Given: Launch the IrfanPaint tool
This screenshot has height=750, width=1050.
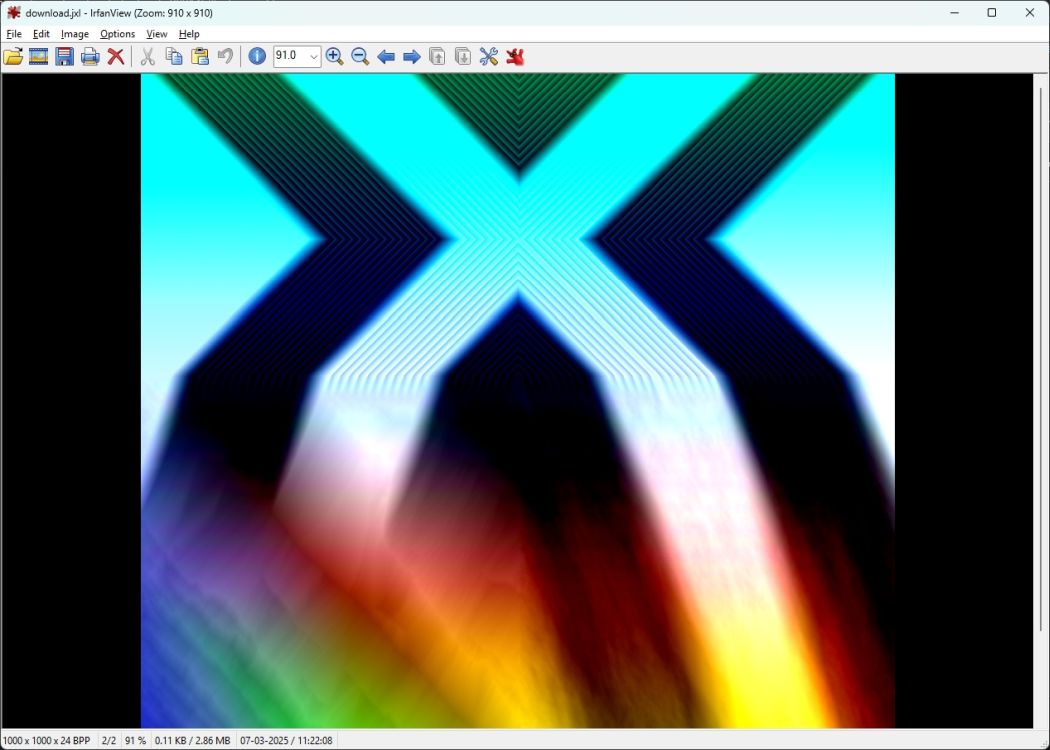Looking at the screenshot, I should click(513, 57).
